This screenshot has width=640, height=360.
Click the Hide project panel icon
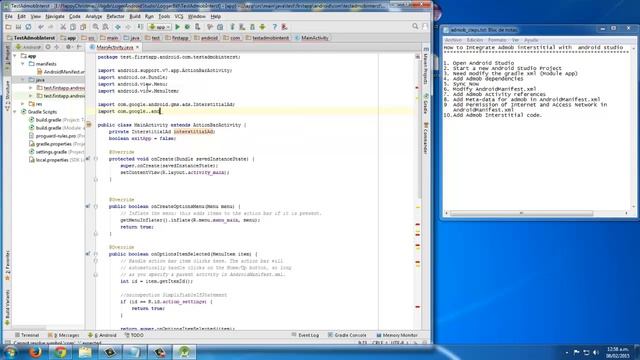(79, 47)
